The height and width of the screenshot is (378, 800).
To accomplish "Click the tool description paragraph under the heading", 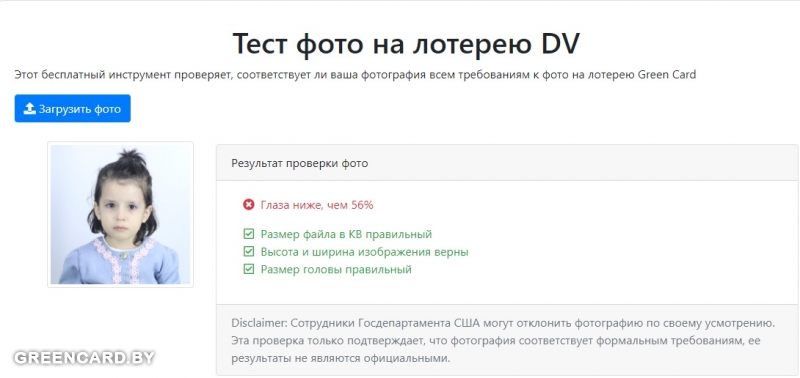I will coord(355,75).
